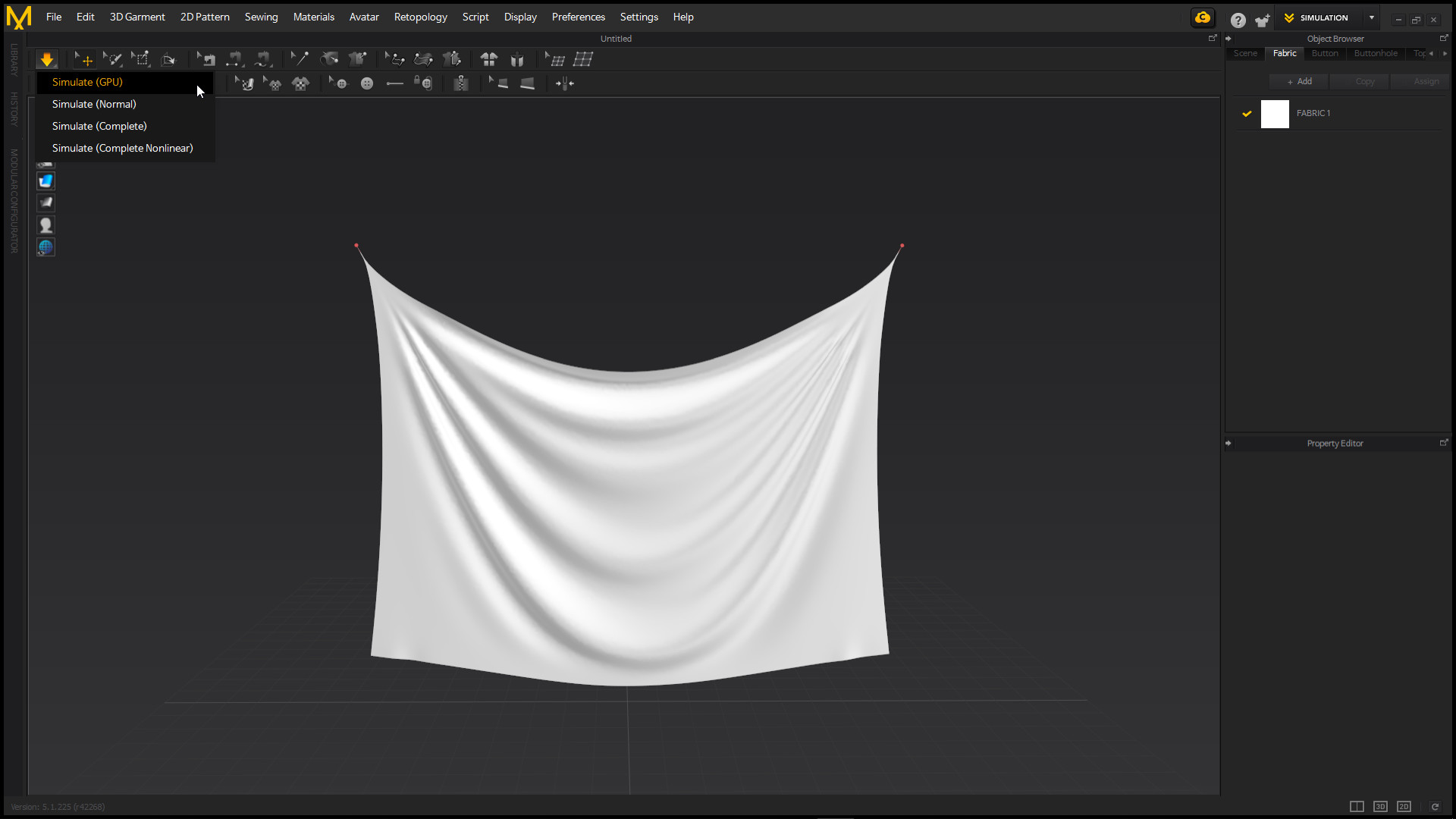Click the white texture swatch of FABRIC 1
Screen dimensions: 1456x819
pyautogui.click(x=1276, y=114)
